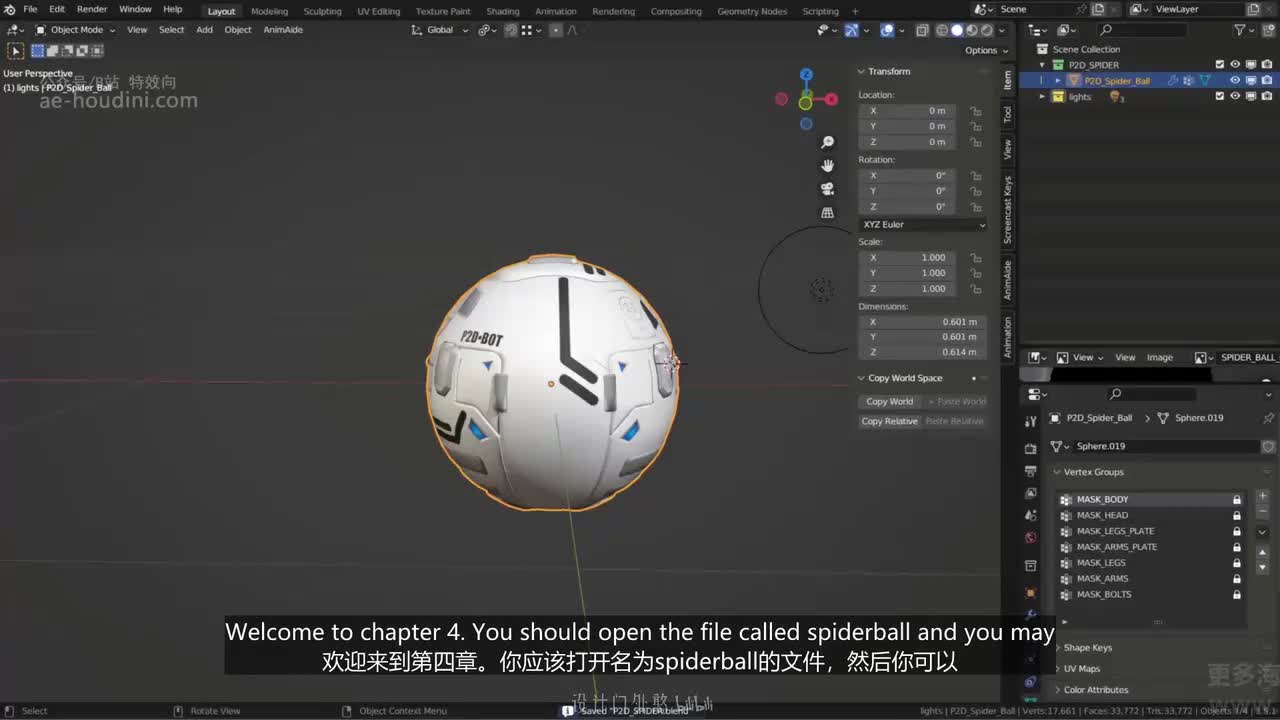Open XYZ Euler rotation mode dropdown
1280x720 pixels.
coord(924,225)
